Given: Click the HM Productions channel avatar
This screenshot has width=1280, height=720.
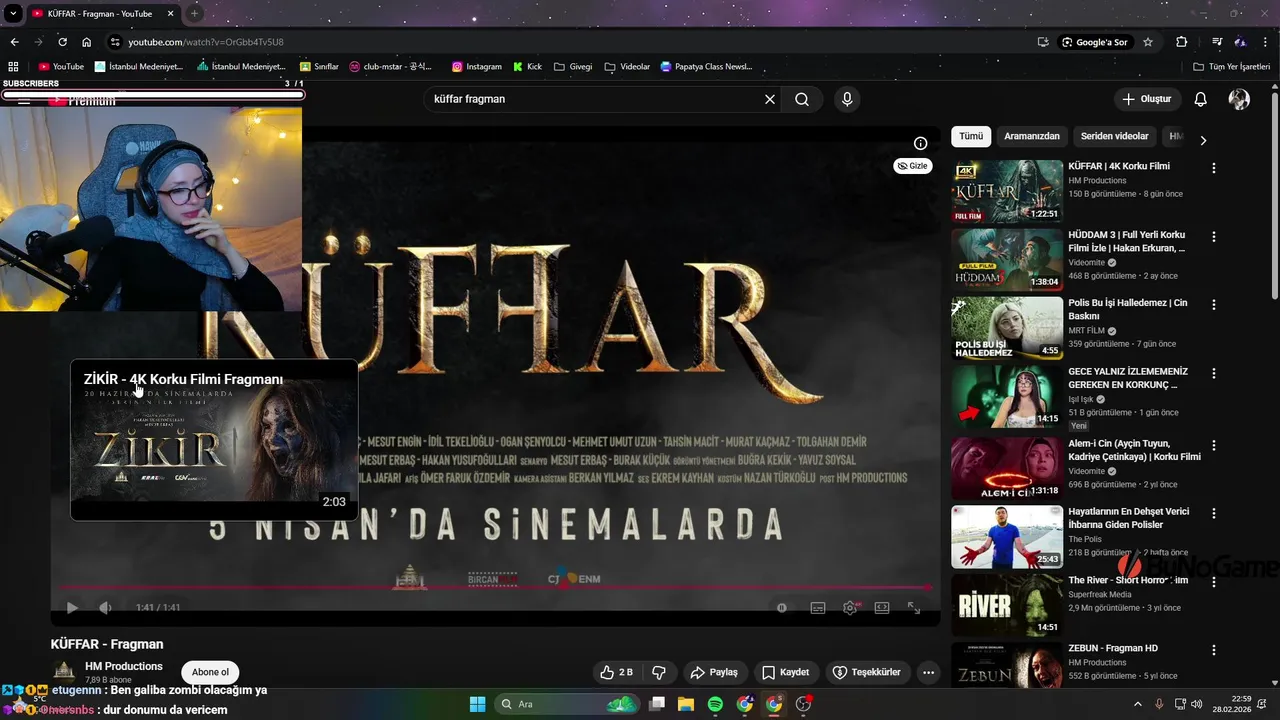Looking at the screenshot, I should click(x=64, y=672).
